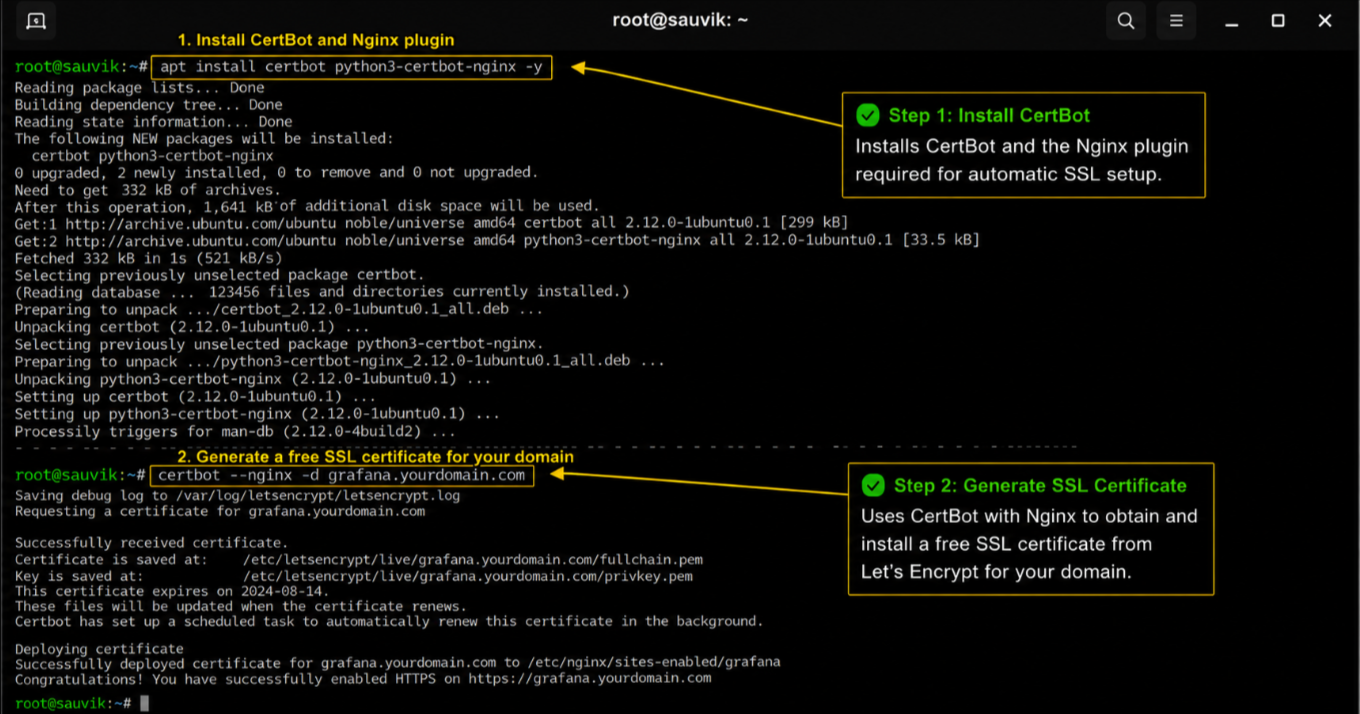This screenshot has height=714, width=1360.
Task: Click the 'Need to get 332 kB of archives' line
Action: point(148,190)
